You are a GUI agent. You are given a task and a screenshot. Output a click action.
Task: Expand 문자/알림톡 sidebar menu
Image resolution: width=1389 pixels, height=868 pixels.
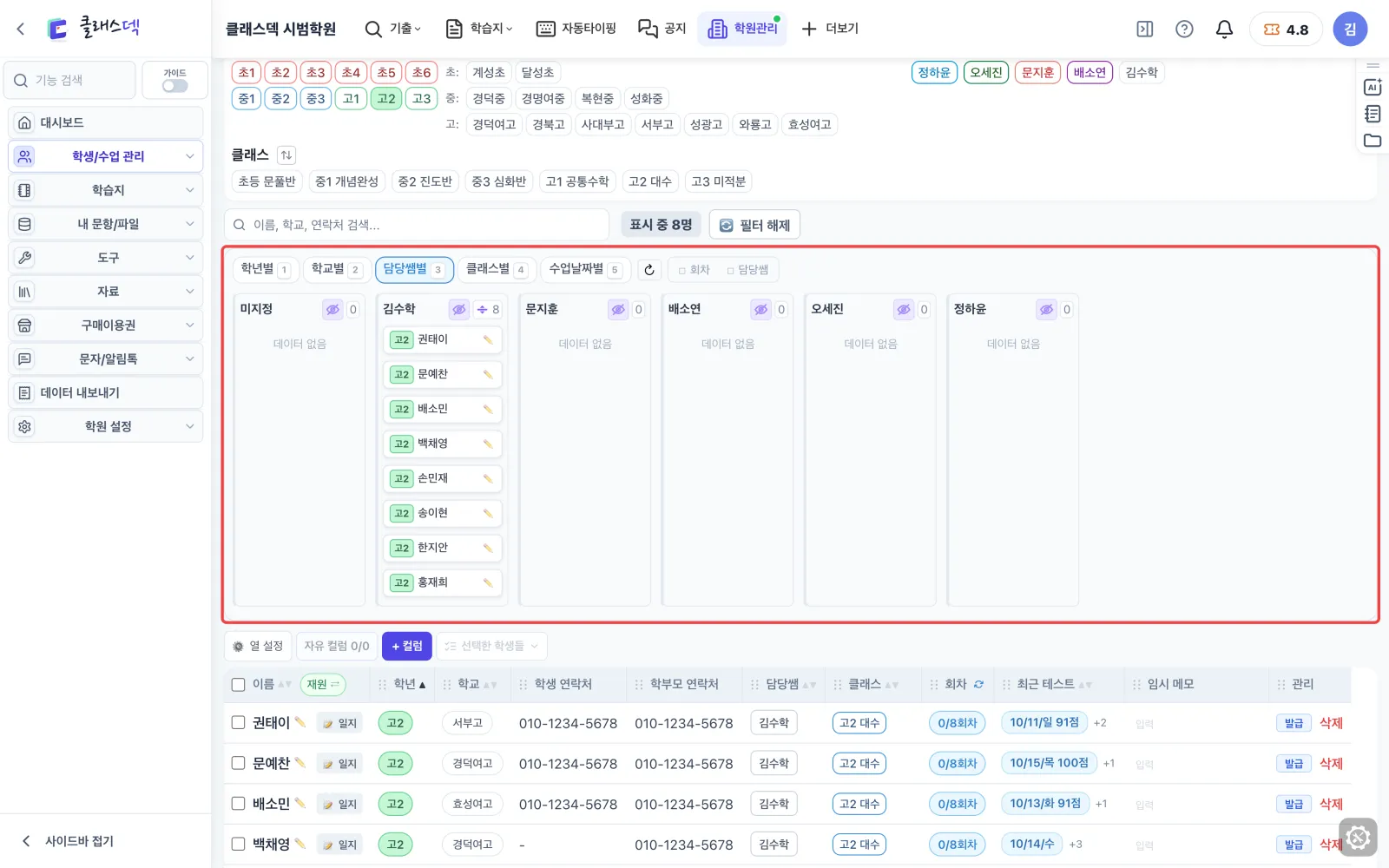click(106, 358)
